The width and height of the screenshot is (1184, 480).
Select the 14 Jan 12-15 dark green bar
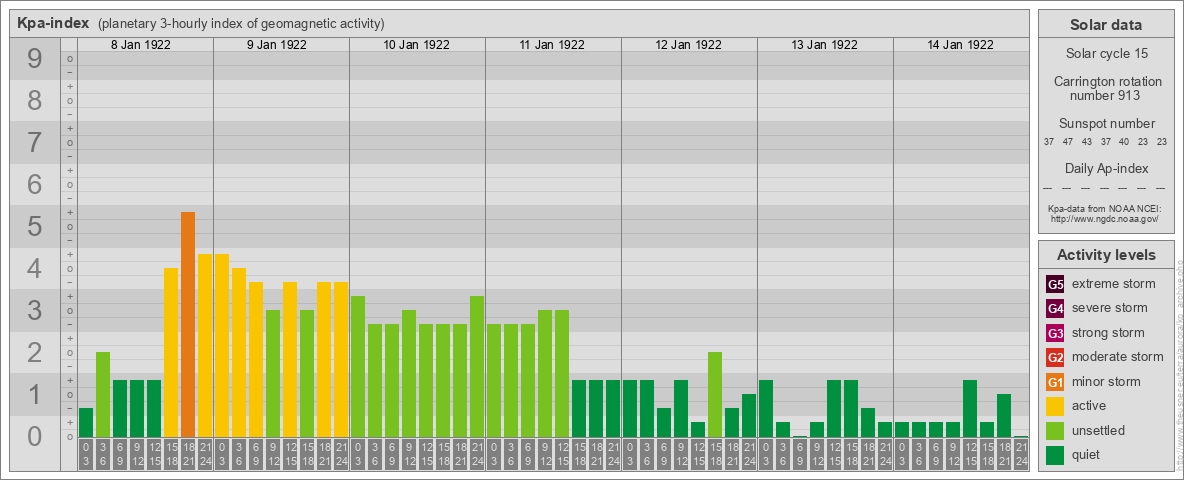[970, 408]
